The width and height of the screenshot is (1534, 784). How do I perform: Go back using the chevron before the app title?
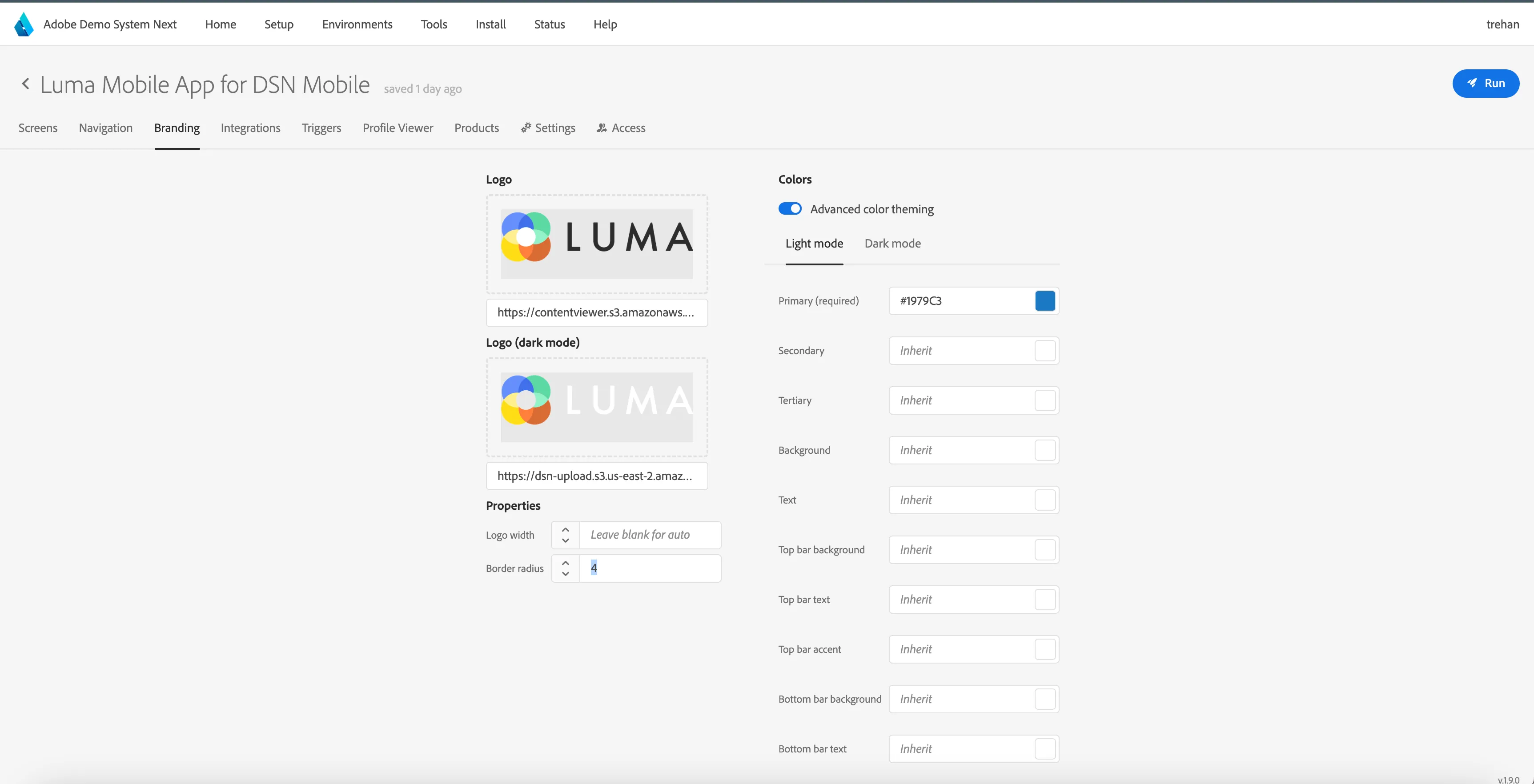26,84
